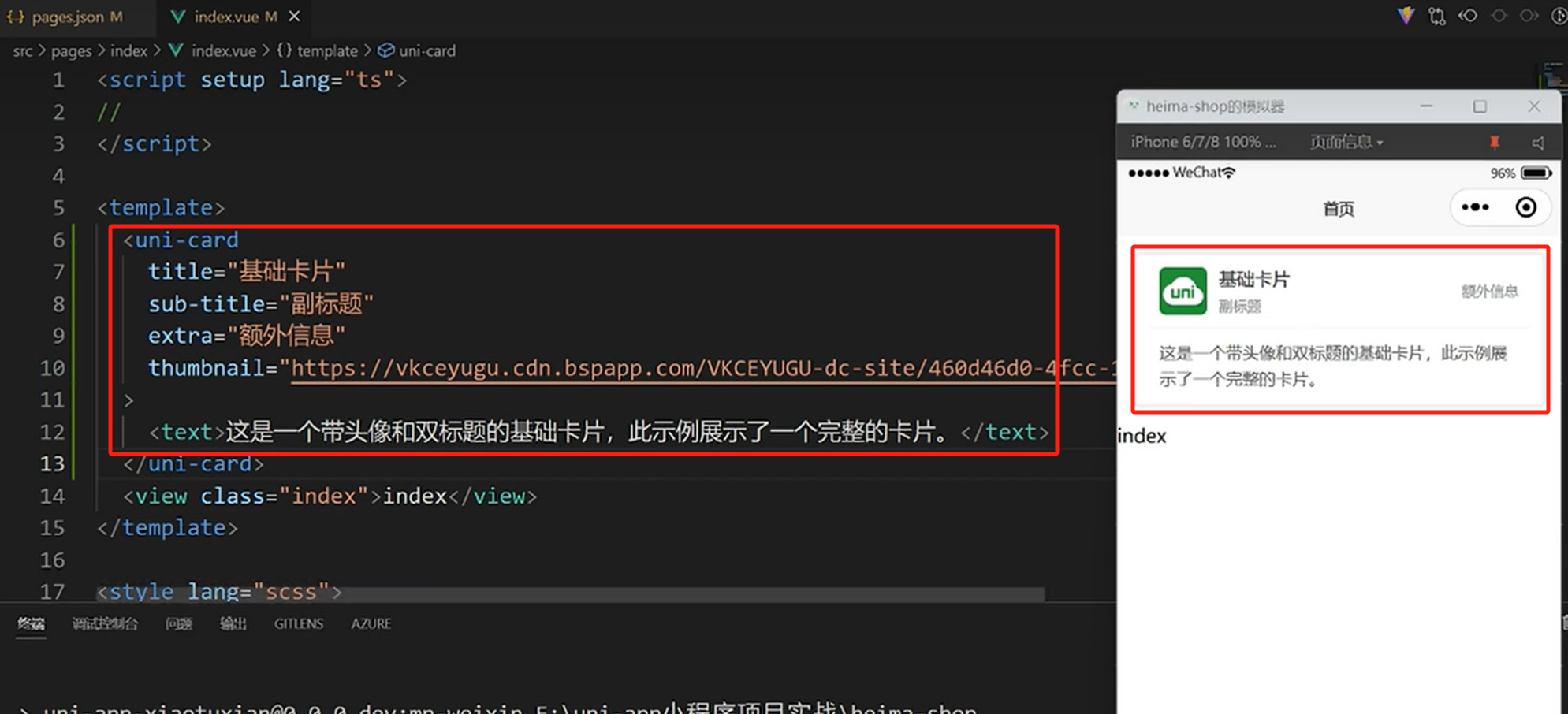The width and height of the screenshot is (1568, 714).
Task: Click the card description text in simulator
Action: pos(1333,366)
